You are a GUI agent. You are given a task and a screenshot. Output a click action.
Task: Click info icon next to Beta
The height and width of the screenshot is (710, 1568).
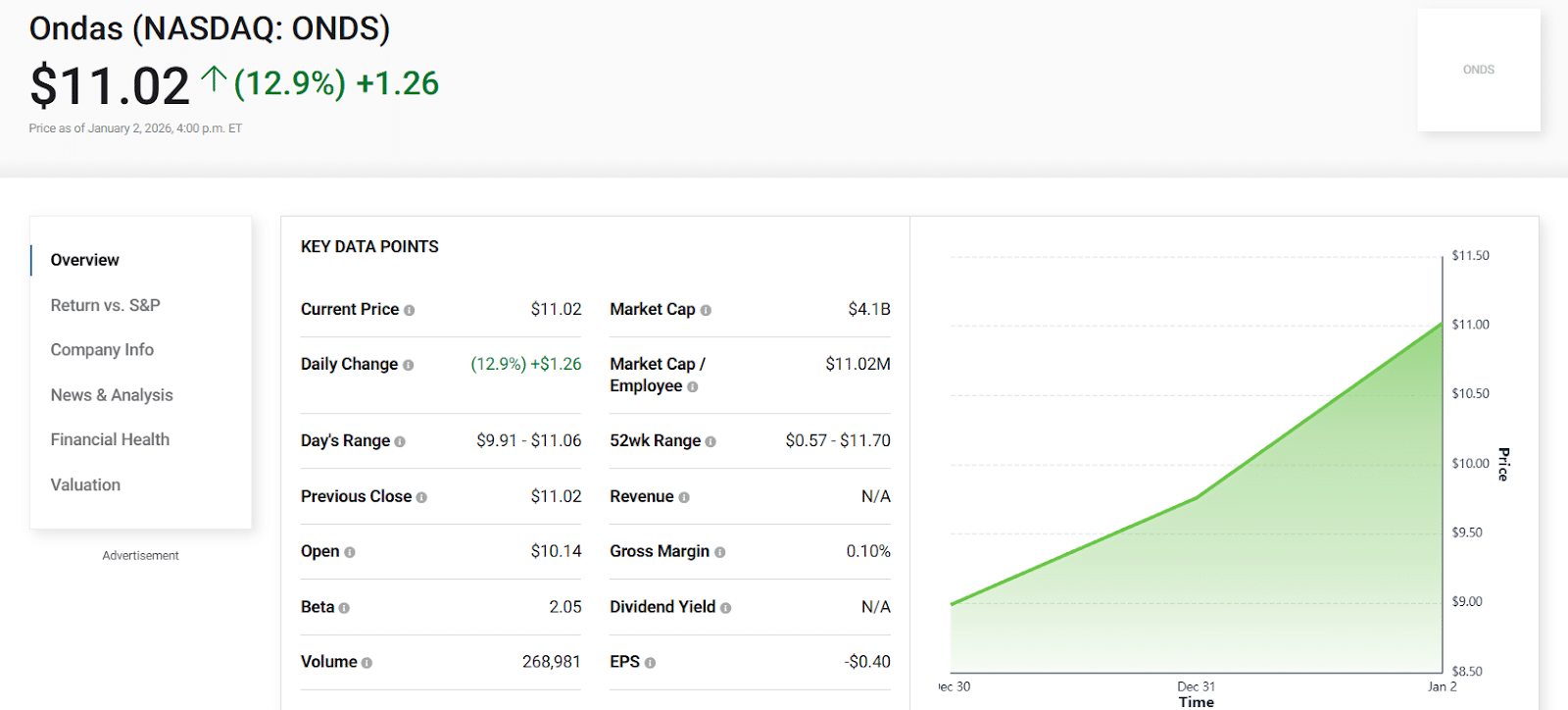click(x=344, y=608)
